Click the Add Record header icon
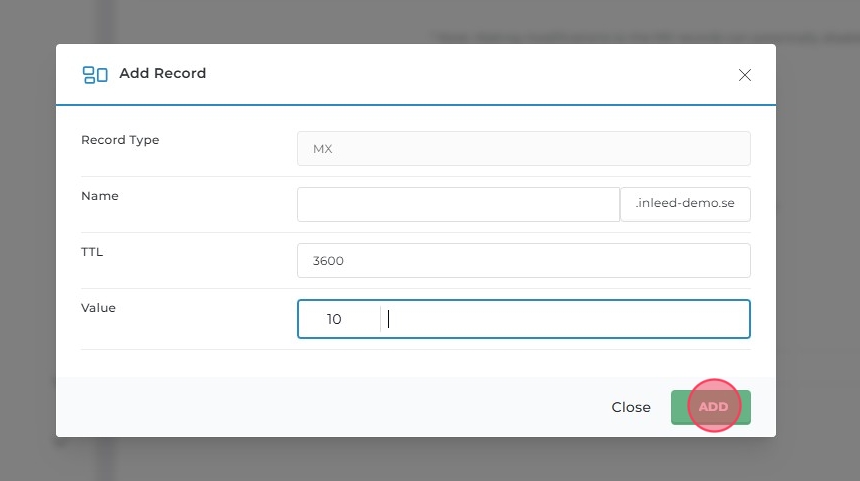Image resolution: width=860 pixels, height=481 pixels. point(95,74)
